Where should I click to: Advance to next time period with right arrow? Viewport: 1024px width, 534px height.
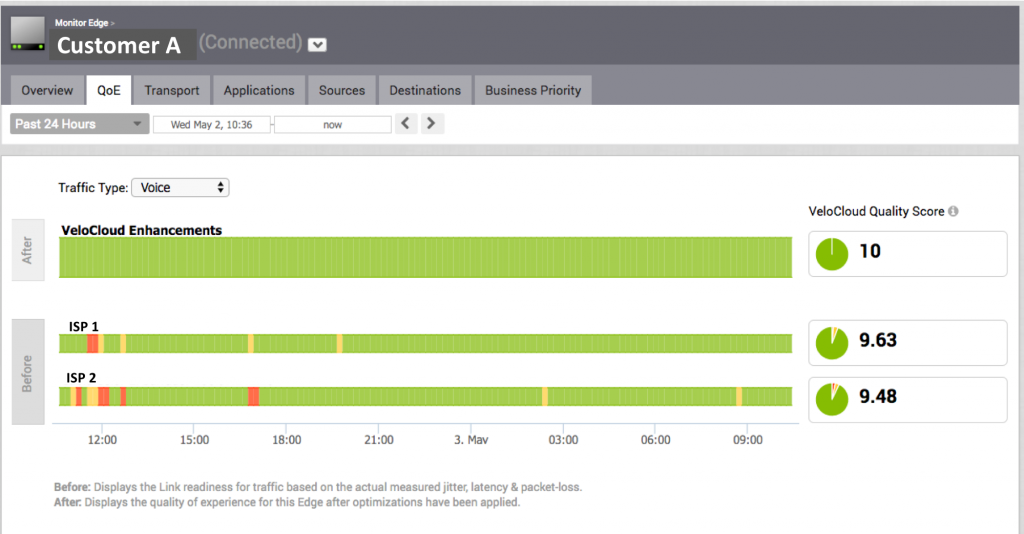[431, 123]
